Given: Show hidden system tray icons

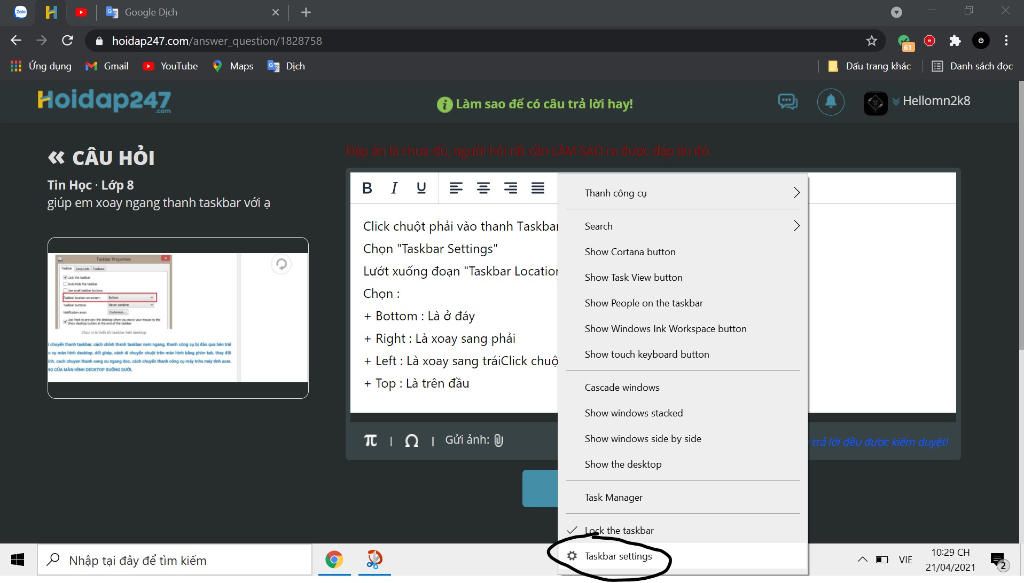Looking at the screenshot, I should [862, 559].
